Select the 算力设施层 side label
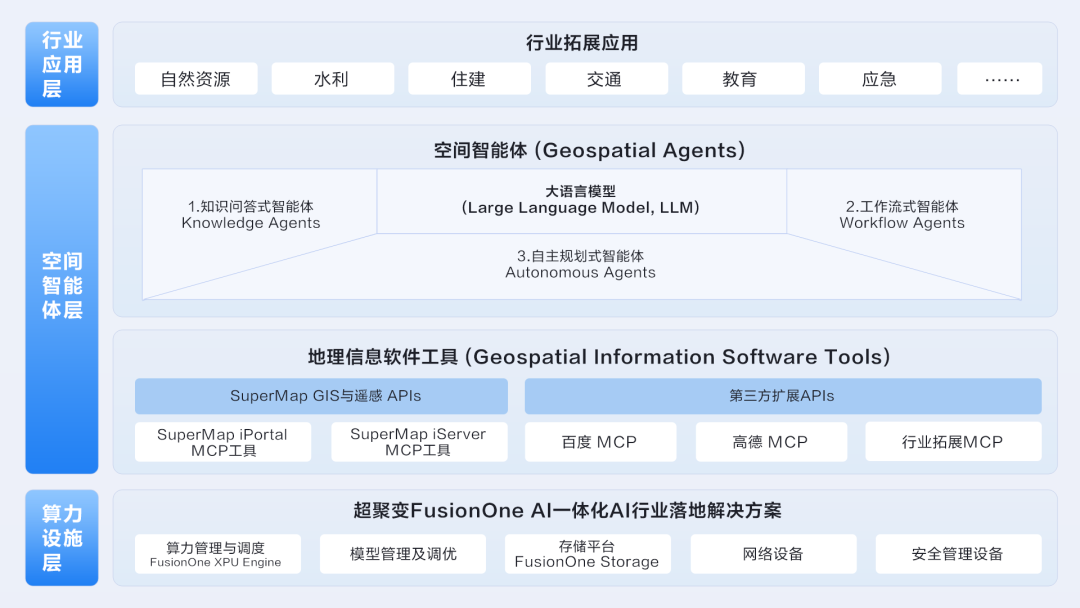The image size is (1080, 608). (62, 537)
